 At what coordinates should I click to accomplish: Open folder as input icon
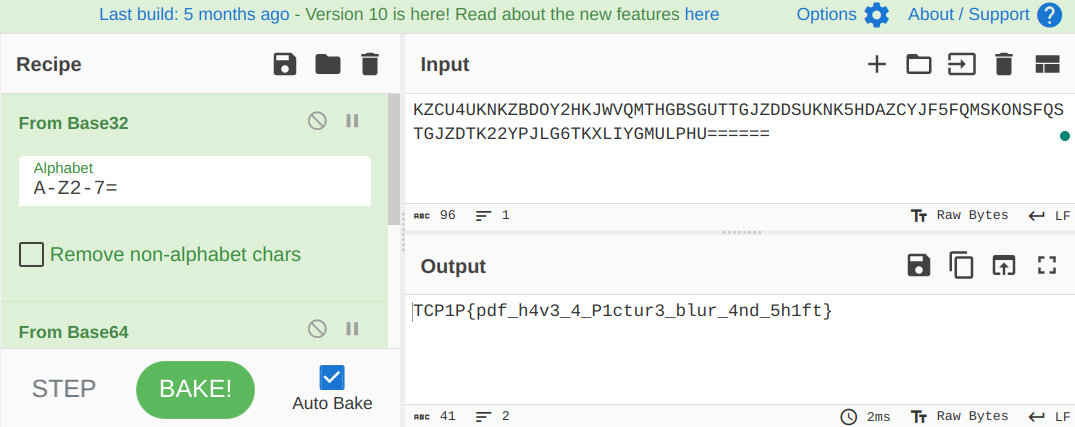coord(919,64)
